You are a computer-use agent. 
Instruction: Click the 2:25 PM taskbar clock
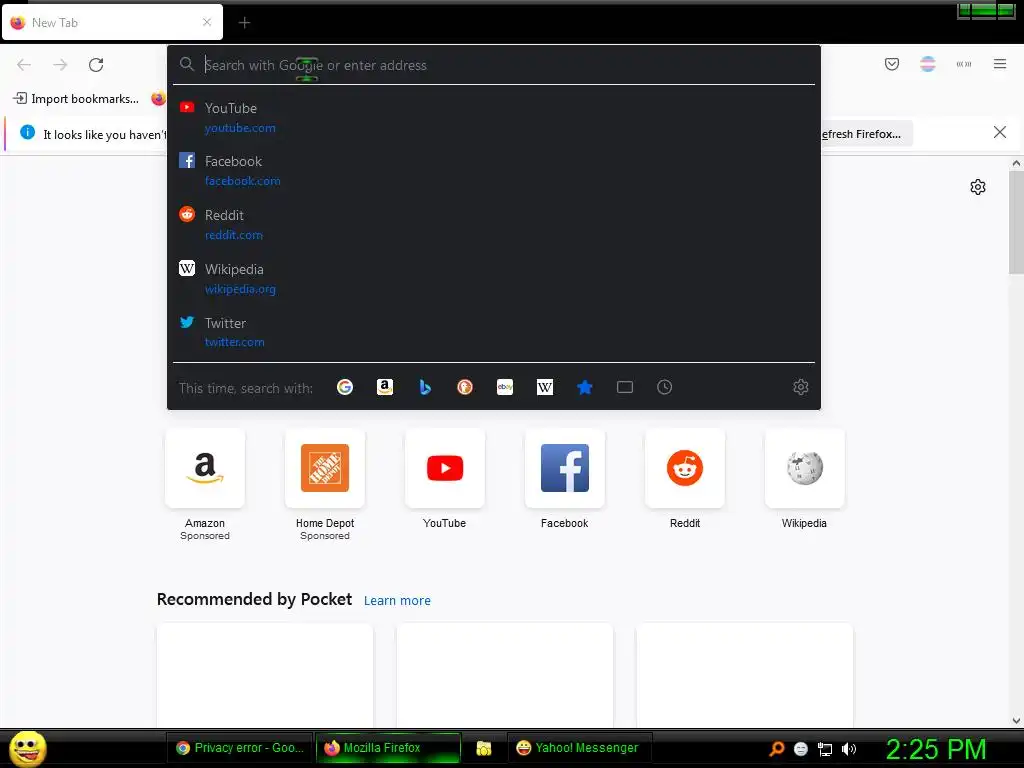(936, 749)
